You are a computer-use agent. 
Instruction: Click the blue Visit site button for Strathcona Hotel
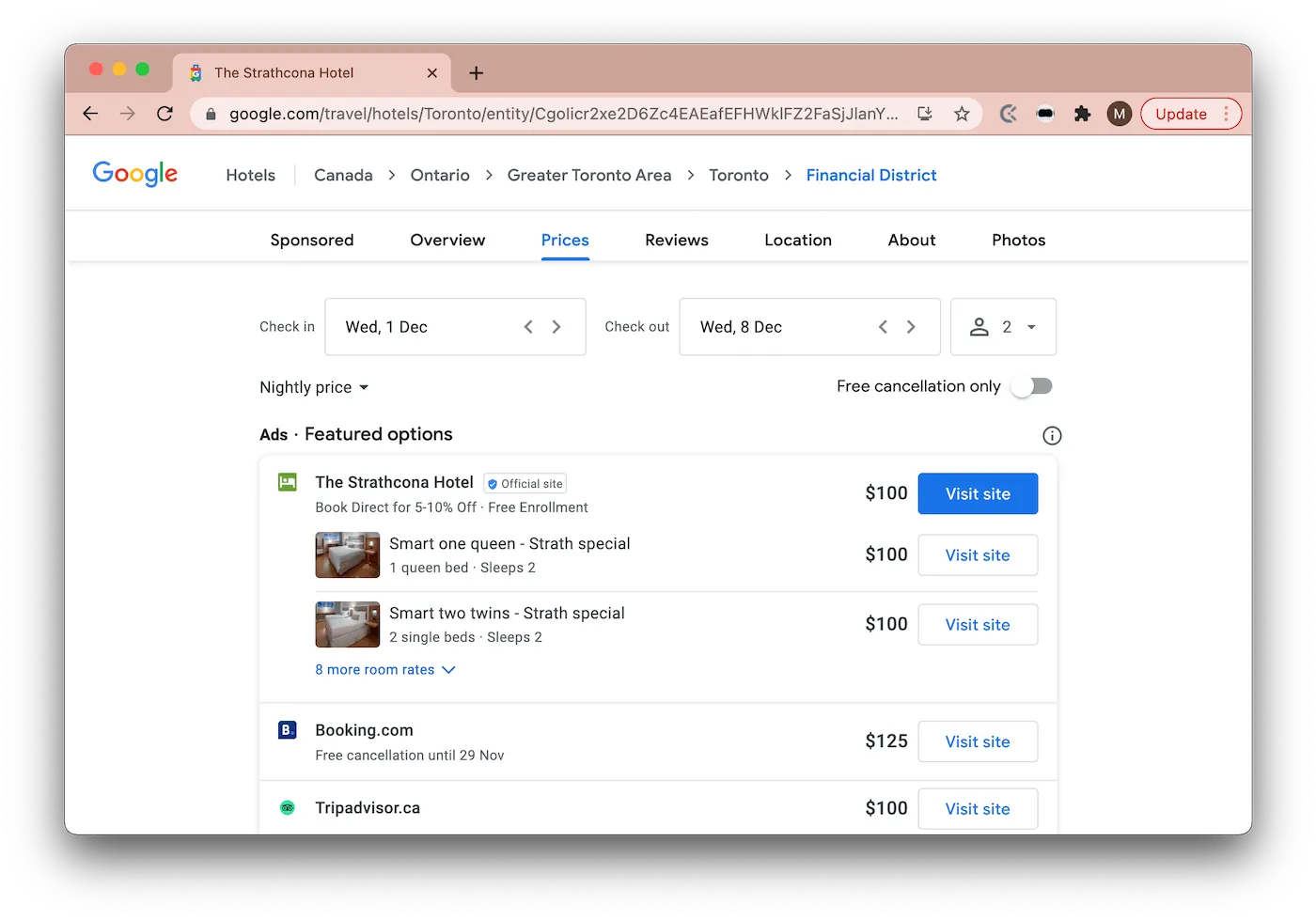tap(978, 493)
